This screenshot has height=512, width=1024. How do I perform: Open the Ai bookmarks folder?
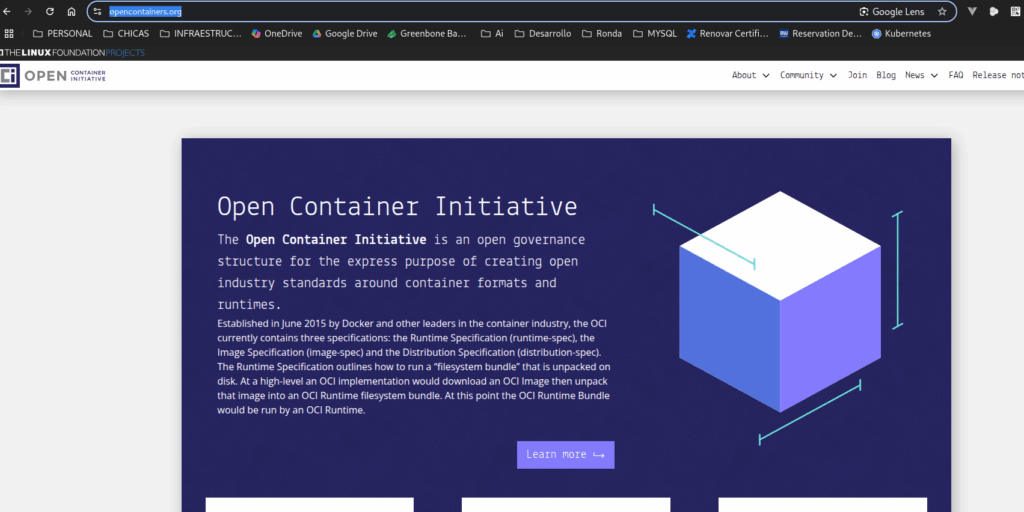[x=492, y=33]
